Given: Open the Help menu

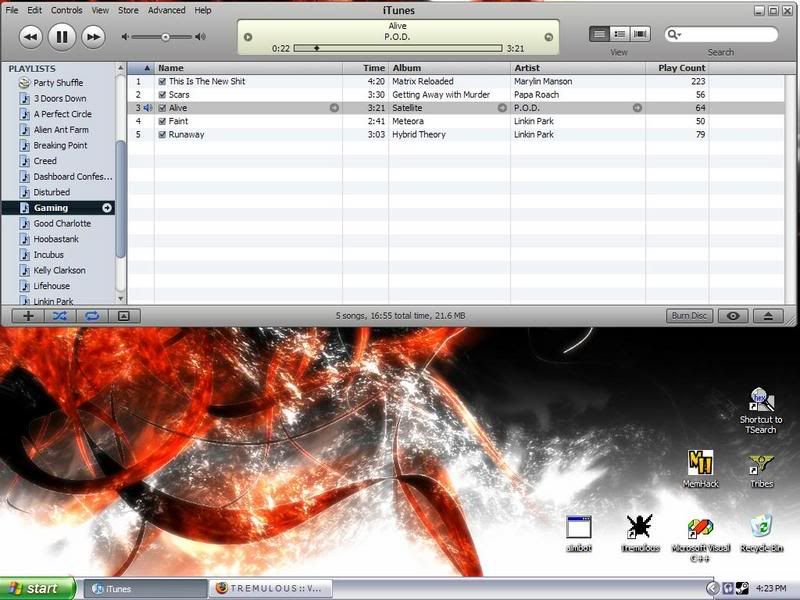Looking at the screenshot, I should (203, 10).
